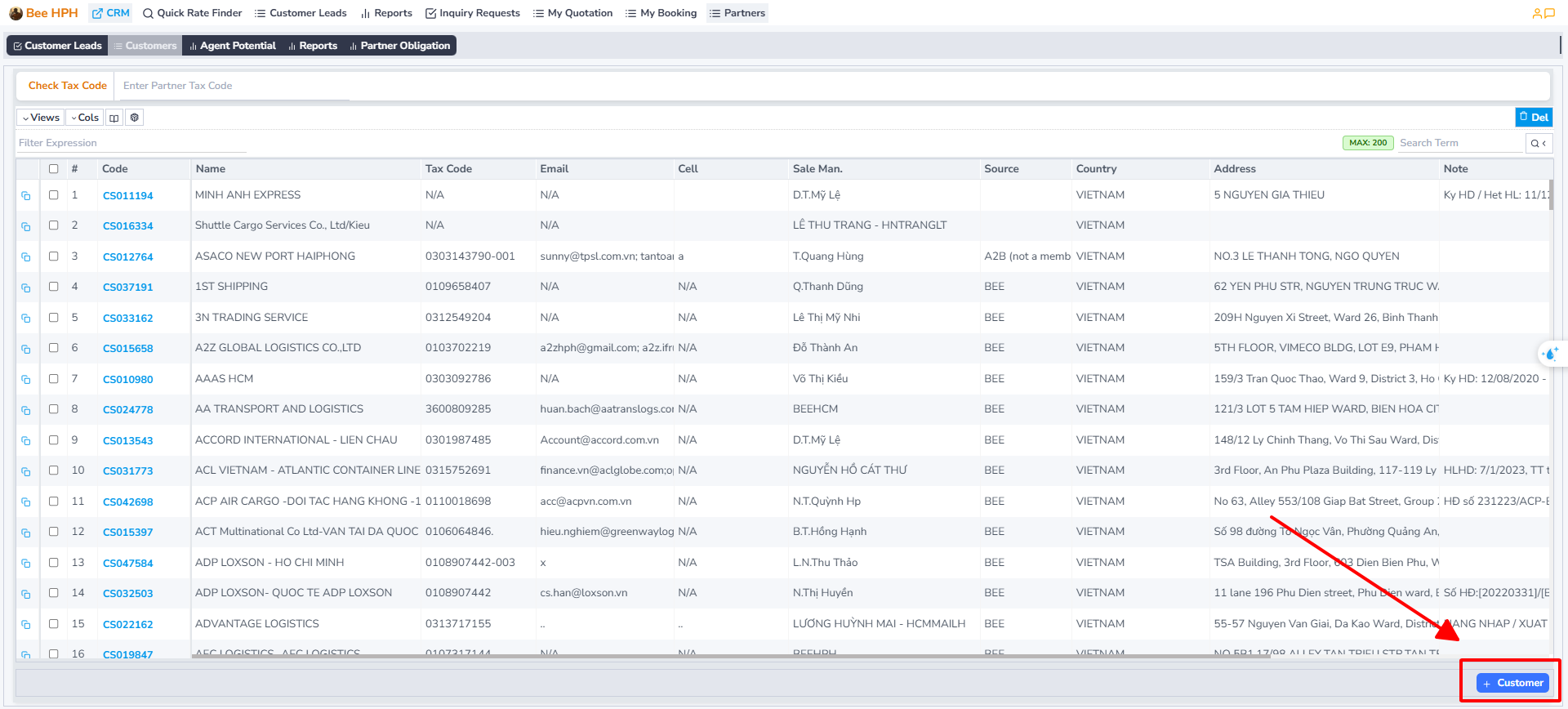Click the add Customer button
1568x709 pixels.
coord(1512,683)
